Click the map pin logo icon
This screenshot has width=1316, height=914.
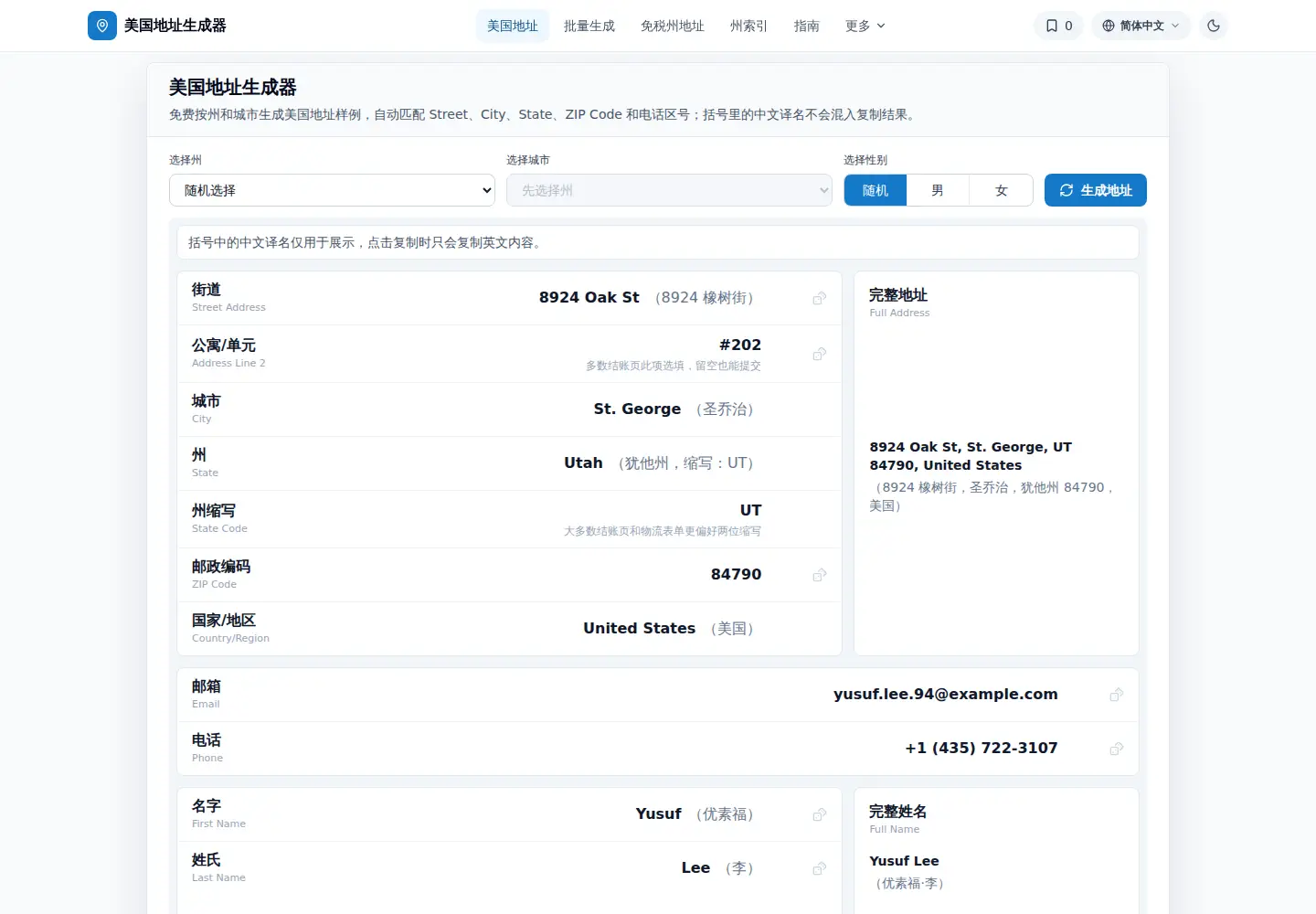pyautogui.click(x=102, y=26)
